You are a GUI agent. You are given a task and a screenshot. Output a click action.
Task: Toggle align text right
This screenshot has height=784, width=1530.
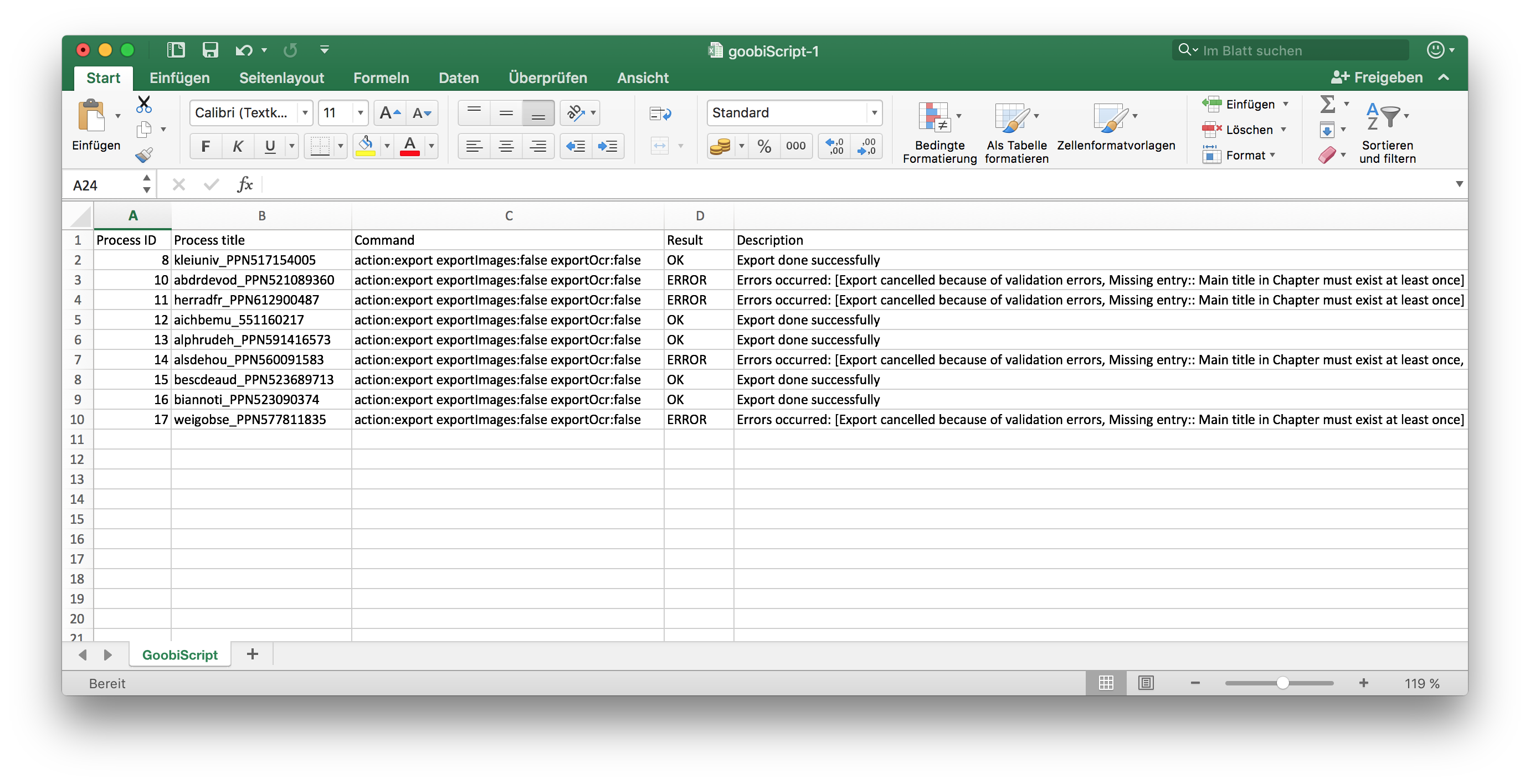538,146
